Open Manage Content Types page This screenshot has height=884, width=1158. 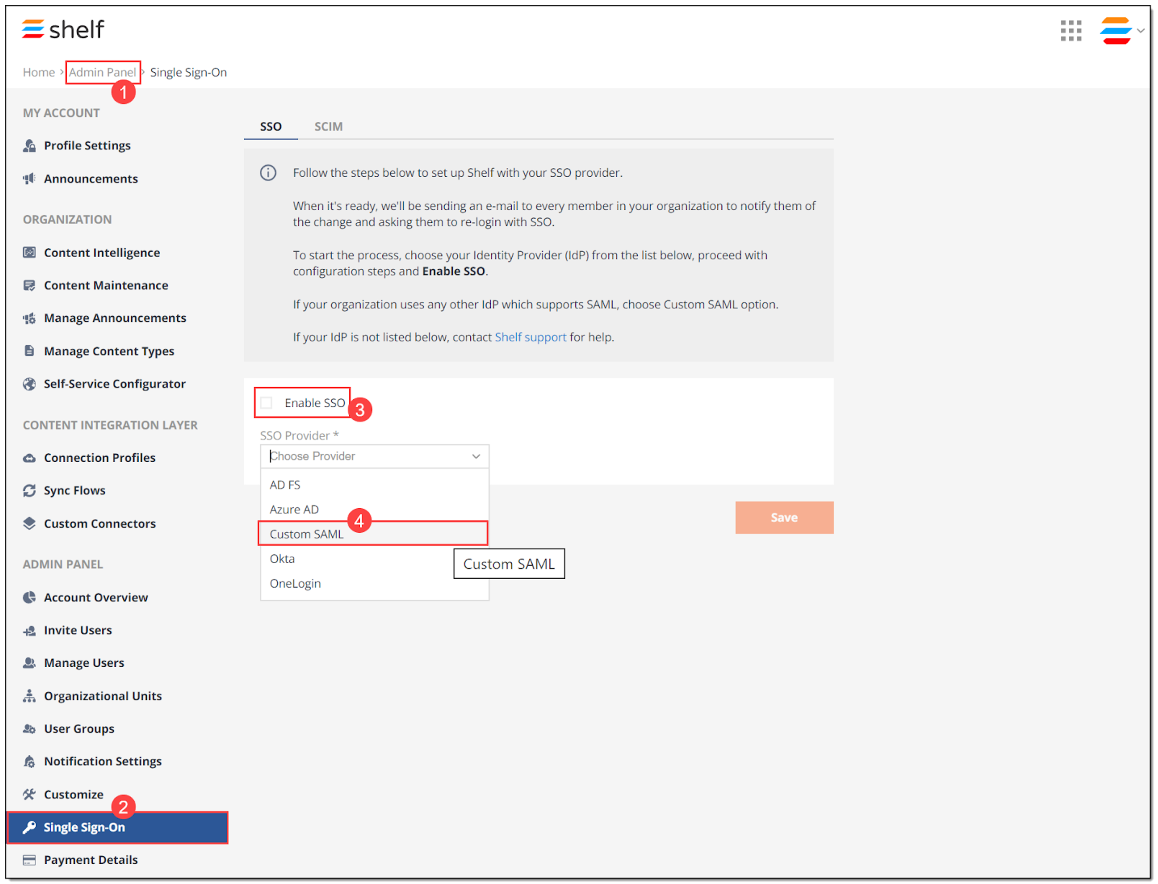(109, 351)
